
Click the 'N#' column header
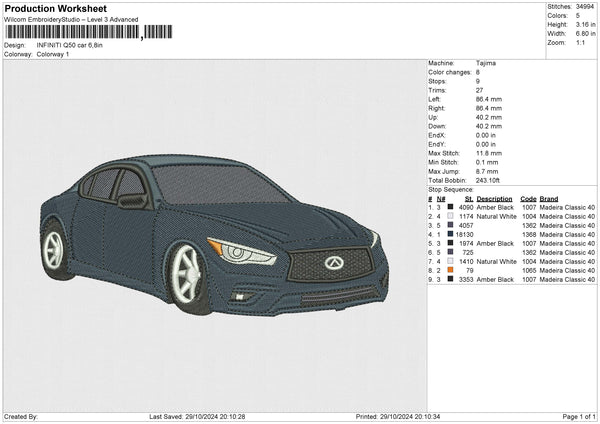click(441, 199)
